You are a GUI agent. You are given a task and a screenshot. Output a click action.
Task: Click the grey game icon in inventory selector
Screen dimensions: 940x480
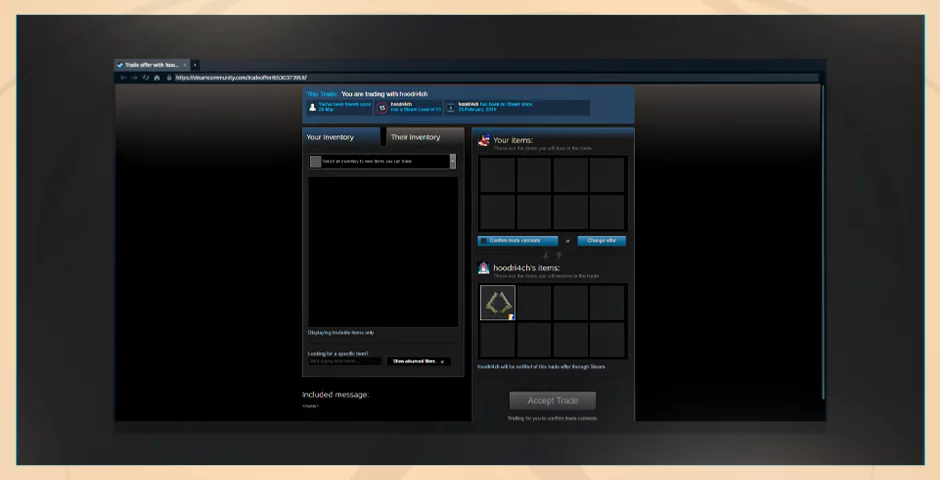tap(315, 161)
